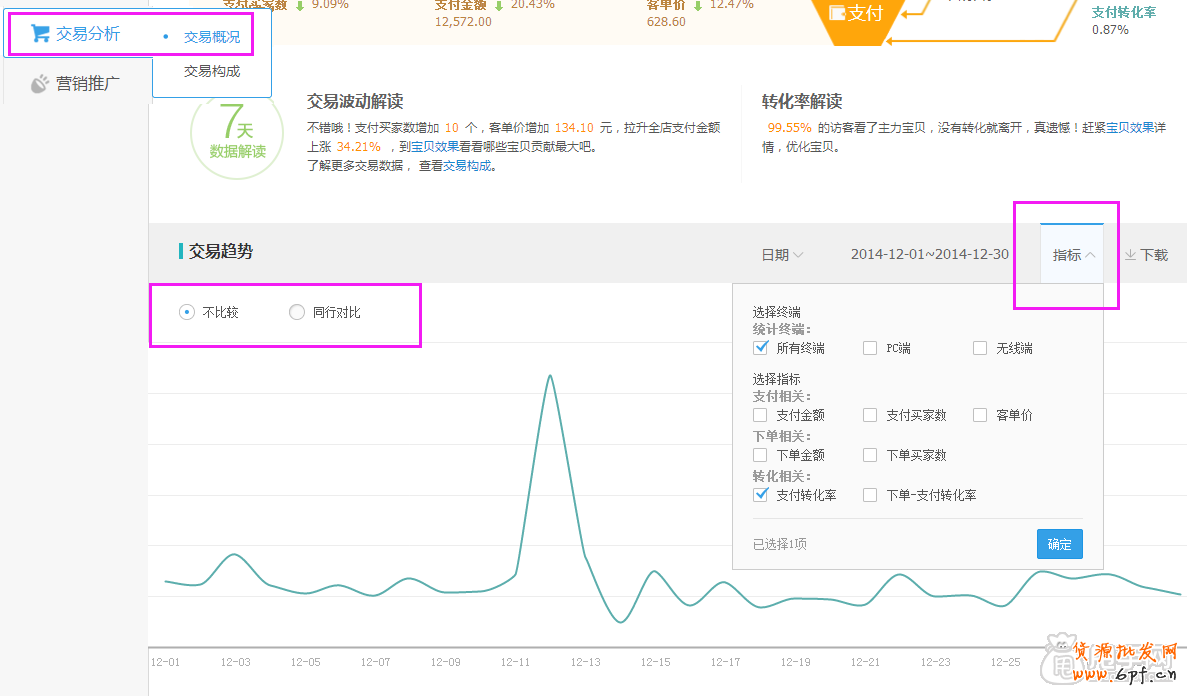
Task: Open 交易概况 submenu item
Action: coord(212,37)
